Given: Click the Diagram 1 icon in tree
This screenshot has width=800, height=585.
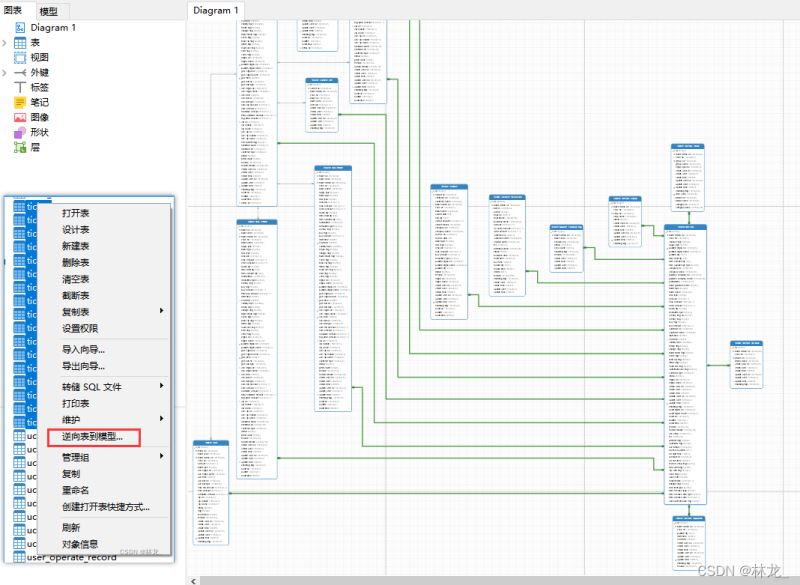Looking at the screenshot, I should [20, 28].
